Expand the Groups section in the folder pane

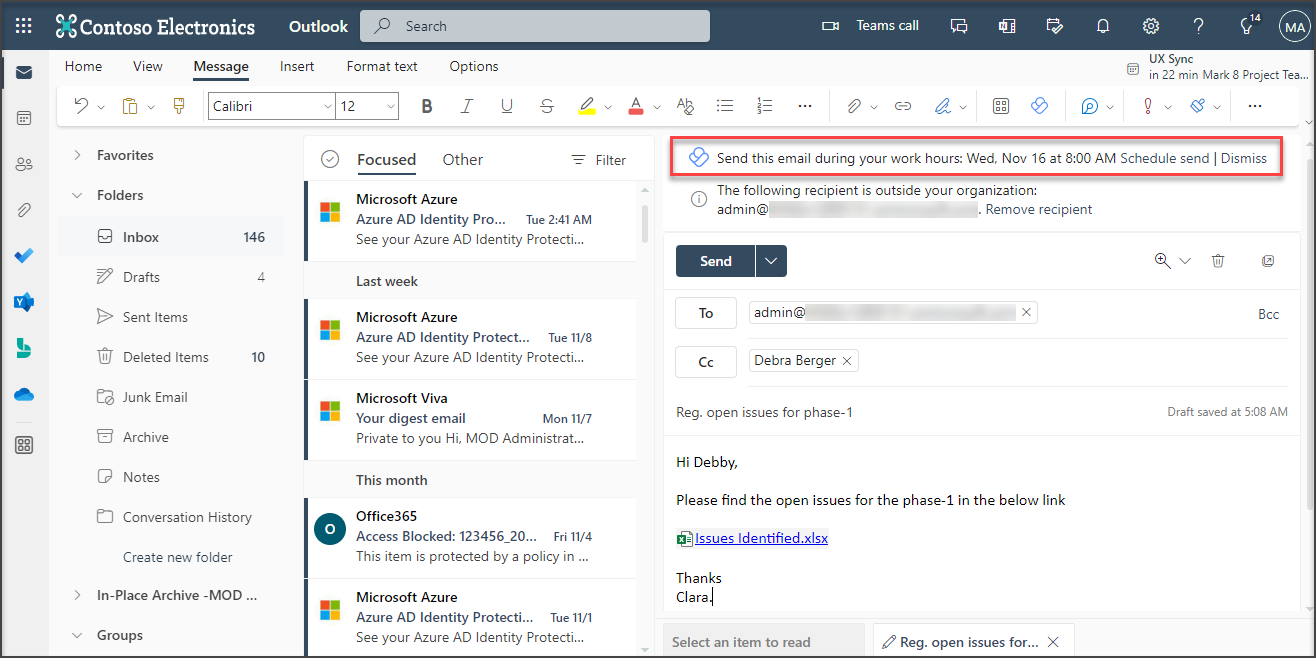pyautogui.click(x=77, y=635)
